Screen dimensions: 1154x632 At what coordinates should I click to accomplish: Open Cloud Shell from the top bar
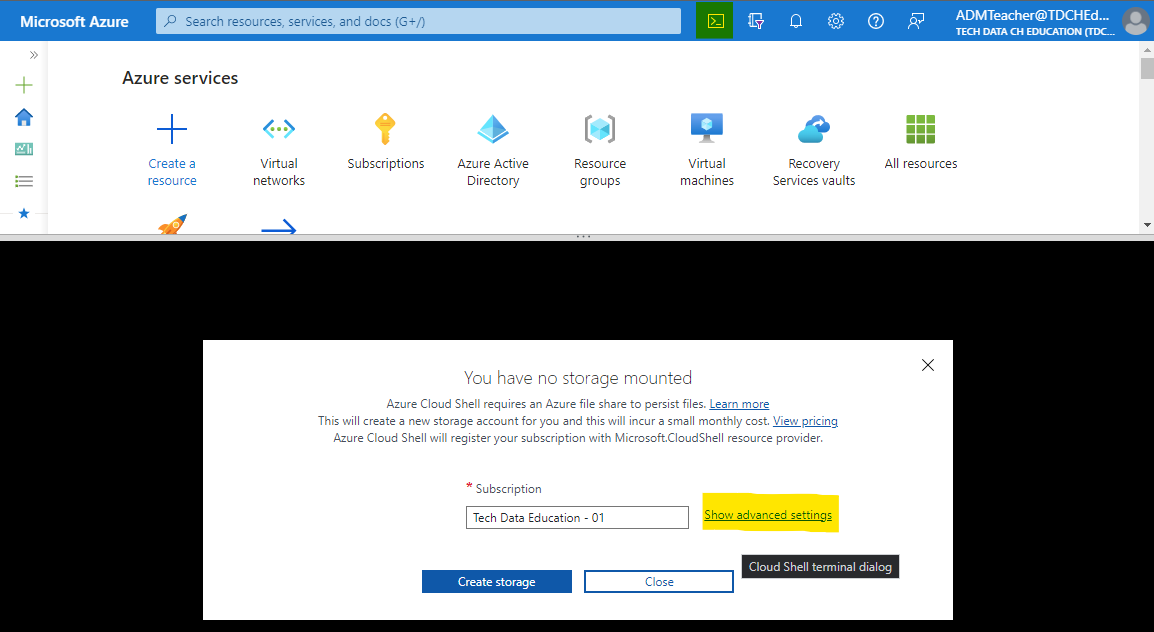coord(715,21)
